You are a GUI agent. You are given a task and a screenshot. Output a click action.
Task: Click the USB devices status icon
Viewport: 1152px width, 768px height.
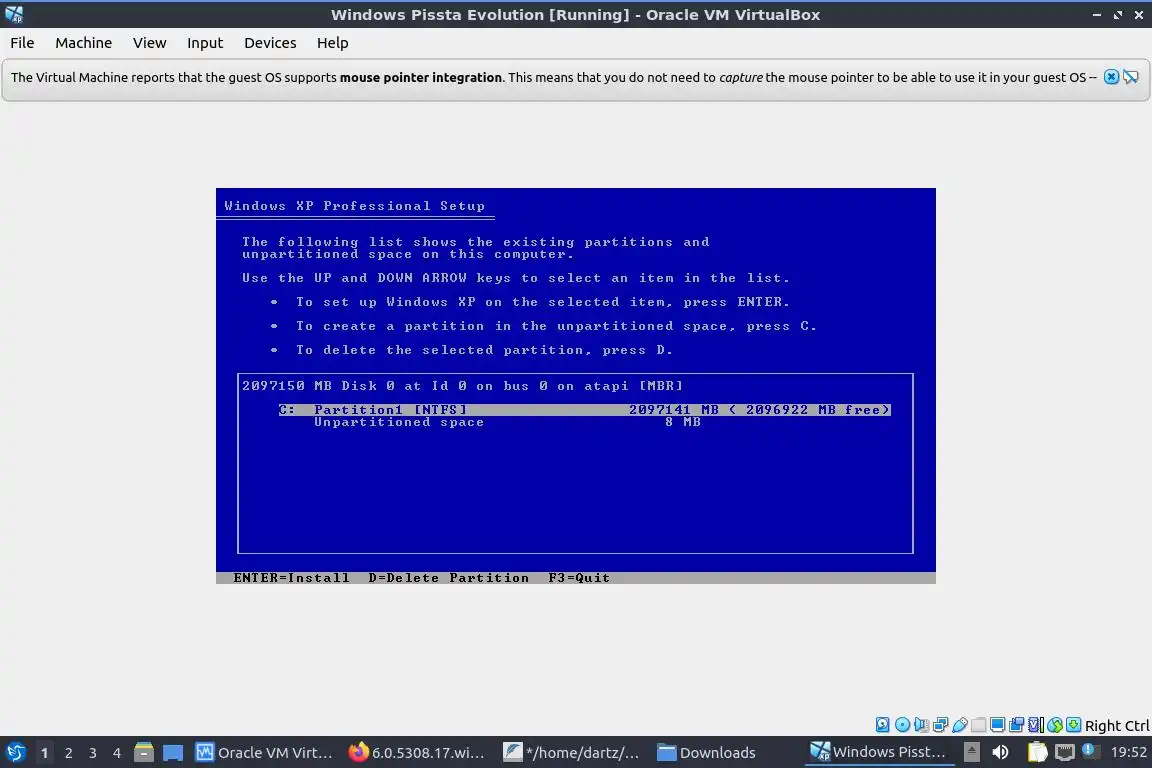[x=960, y=725]
